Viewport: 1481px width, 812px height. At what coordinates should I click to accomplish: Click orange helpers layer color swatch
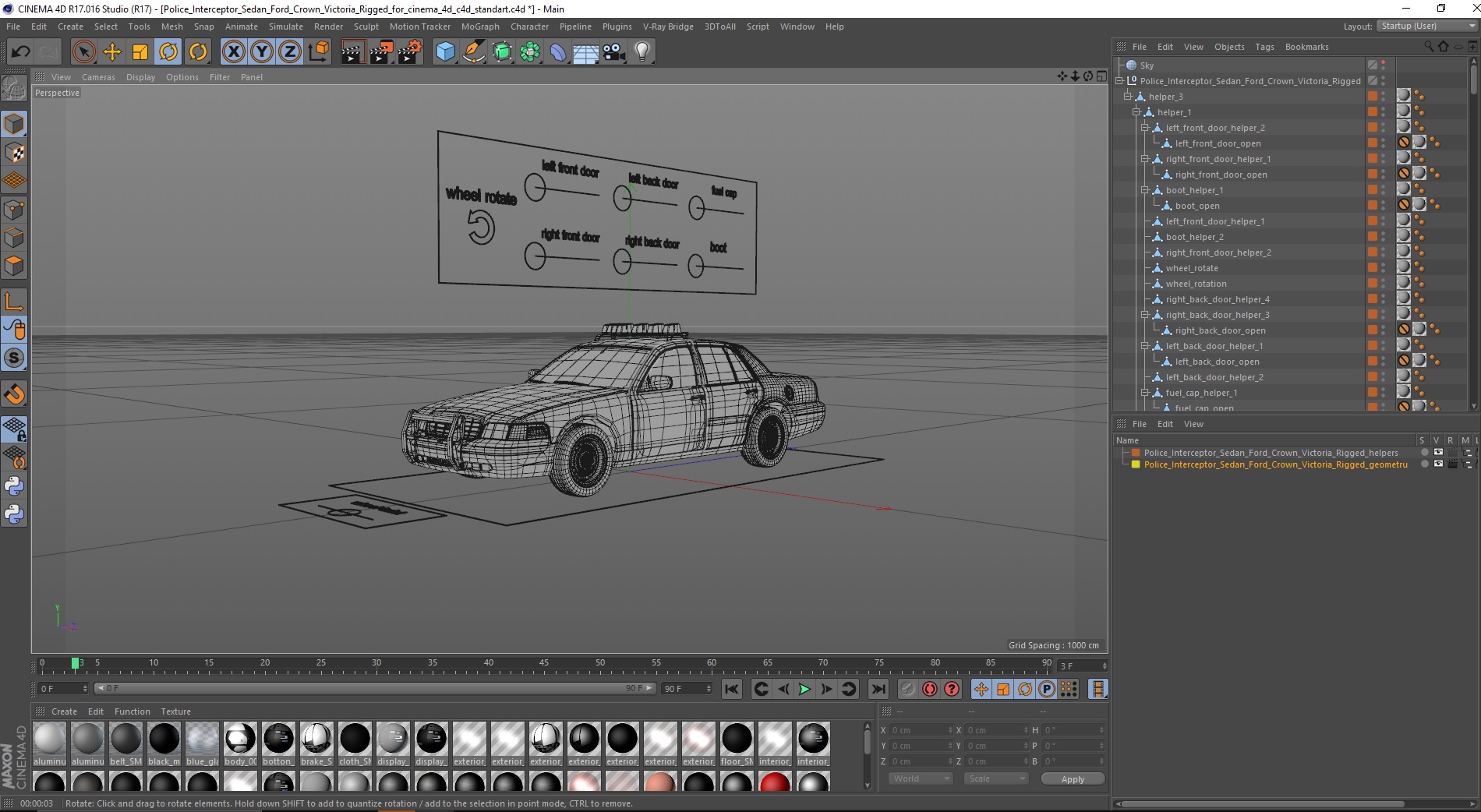[1136, 453]
